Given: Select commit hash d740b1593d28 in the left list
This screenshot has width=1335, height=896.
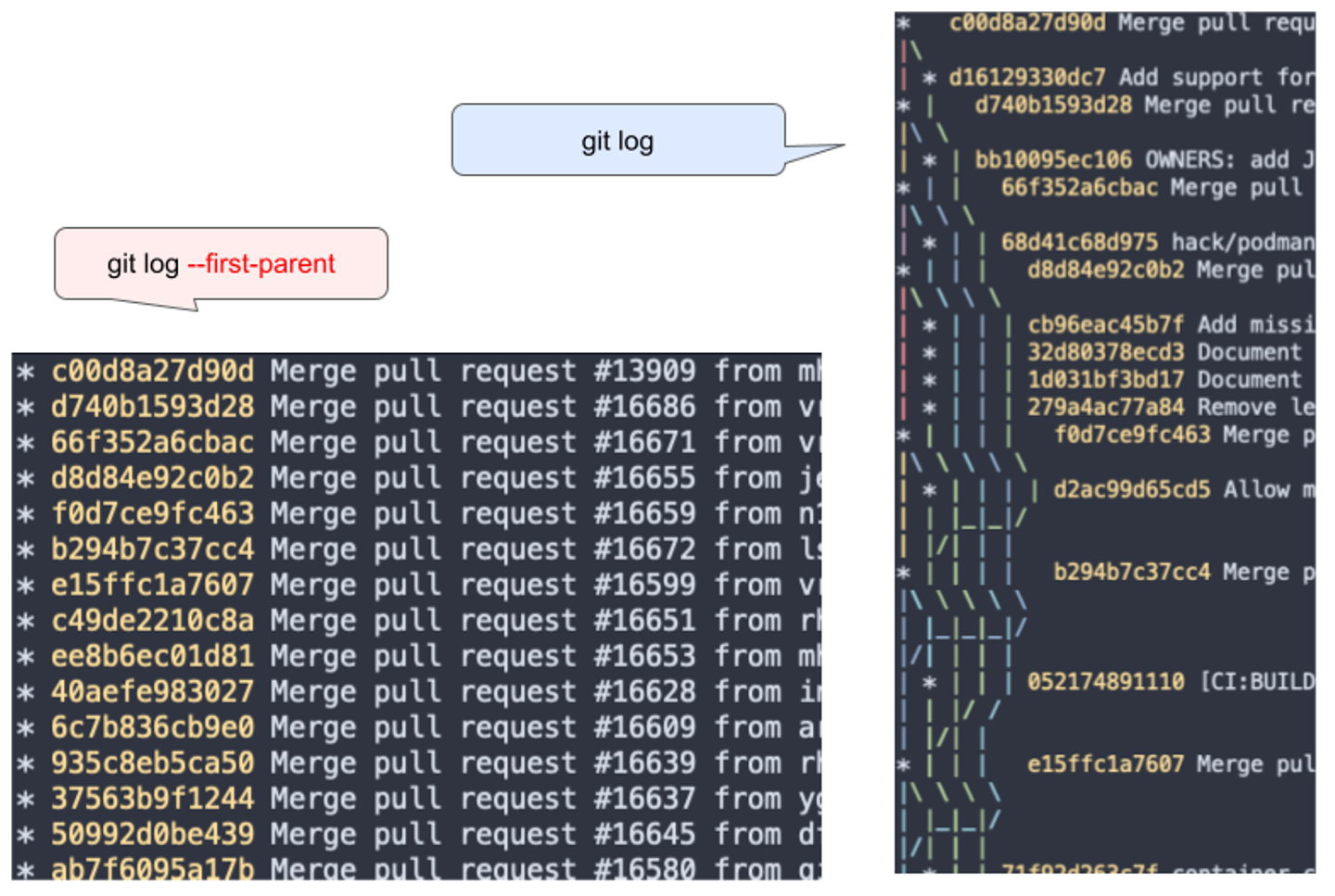Looking at the screenshot, I should click(152, 407).
